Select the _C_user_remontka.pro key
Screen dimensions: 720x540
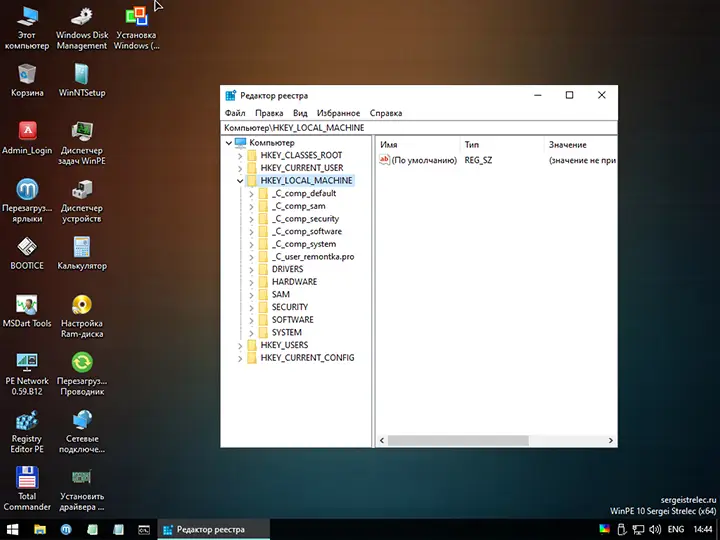coord(313,257)
